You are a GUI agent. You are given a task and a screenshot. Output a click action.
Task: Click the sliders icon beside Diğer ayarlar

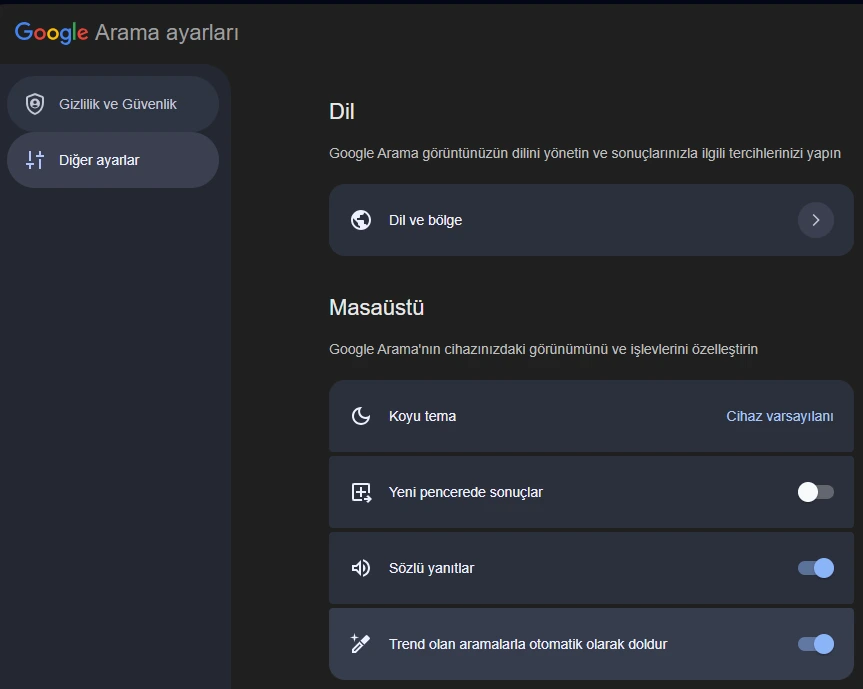(x=35, y=160)
